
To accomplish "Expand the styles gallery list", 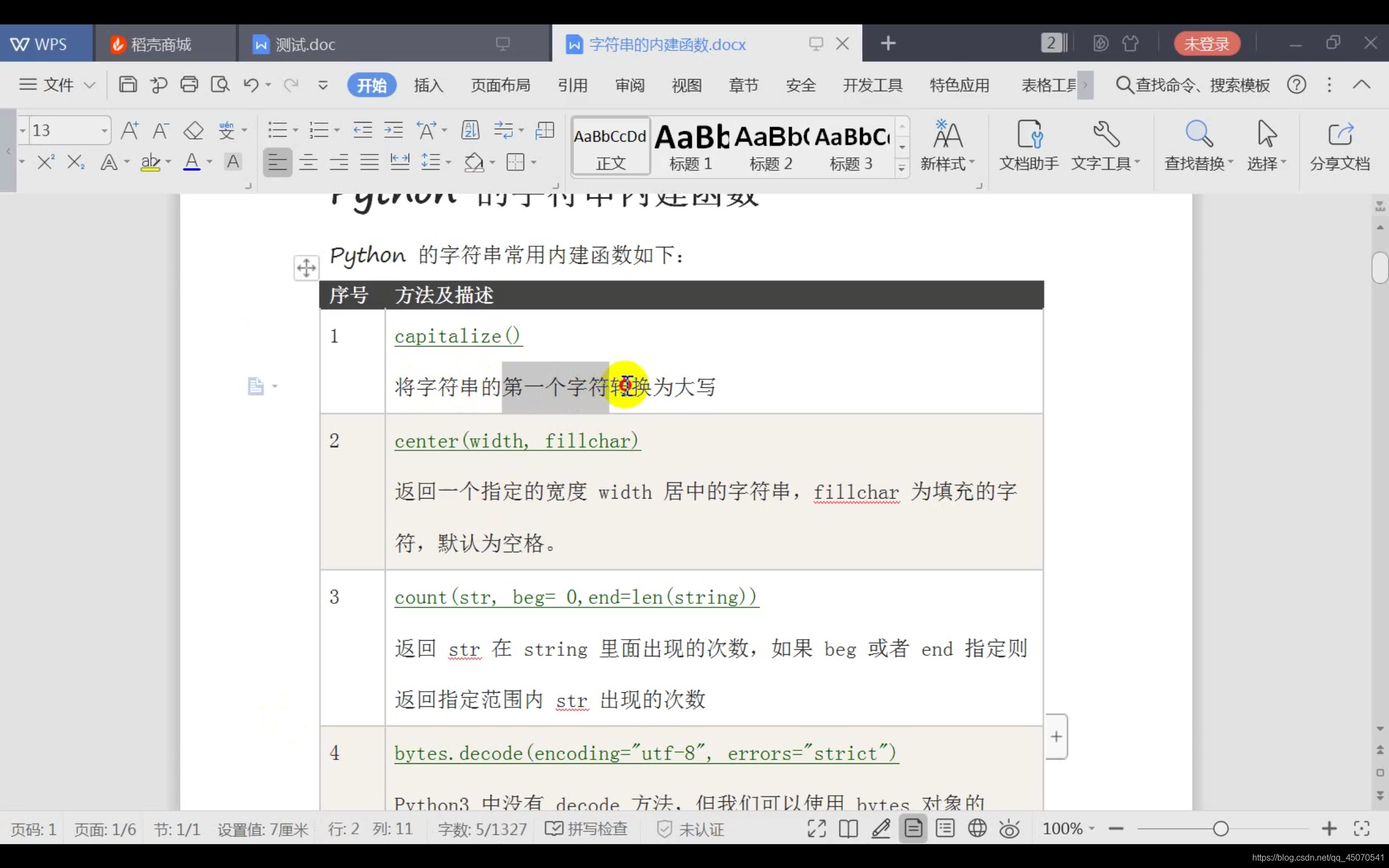I will point(902,168).
